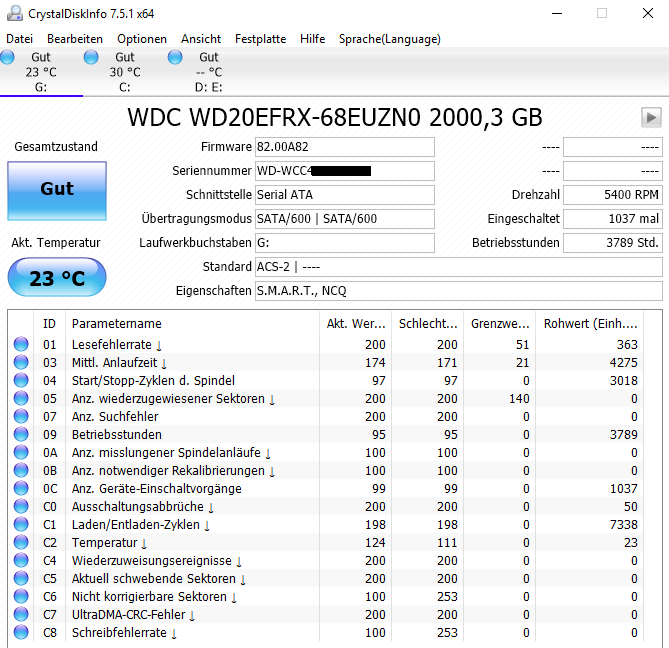The width and height of the screenshot is (669, 648).
Task: Click the ID column header
Action: pyautogui.click(x=49, y=324)
